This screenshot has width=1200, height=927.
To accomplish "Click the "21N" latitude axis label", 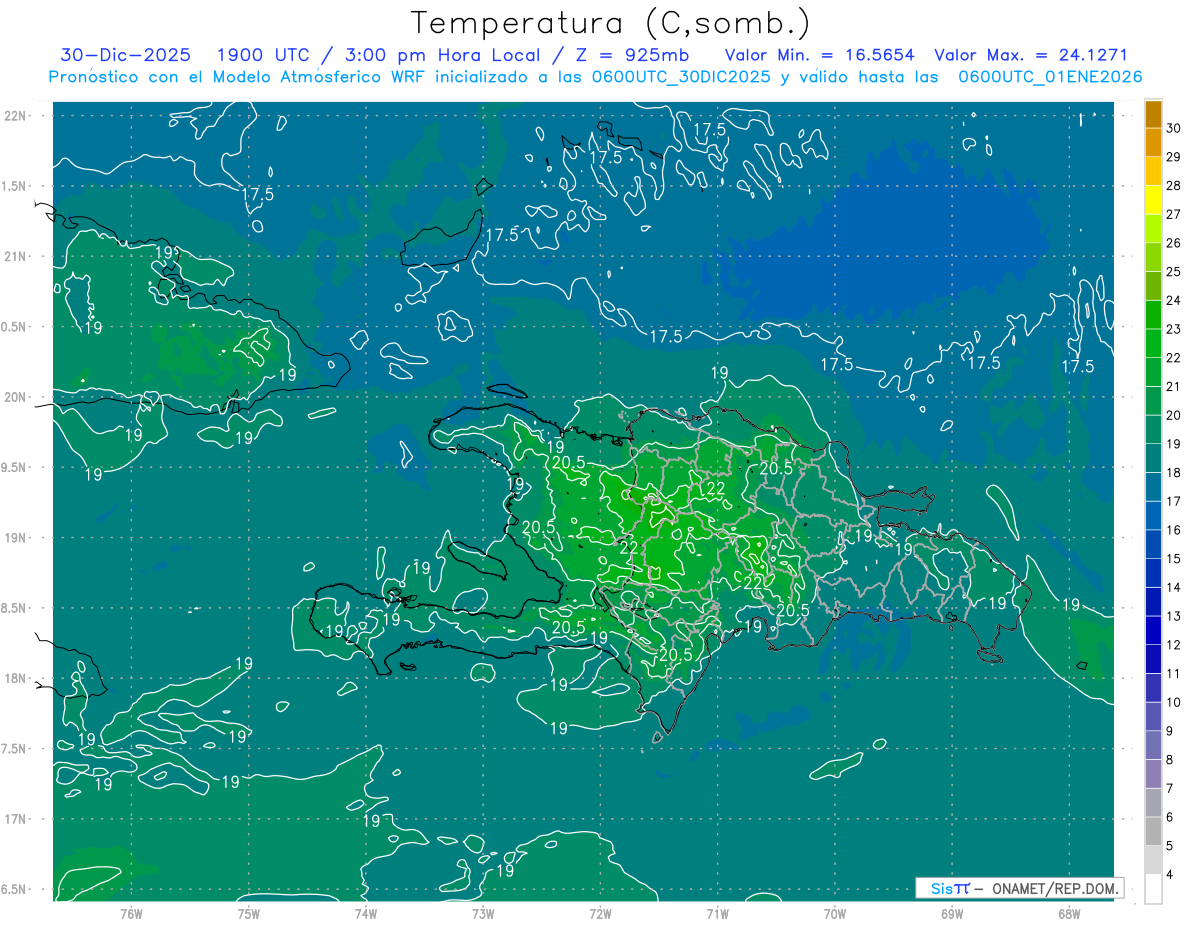I will 17,257.
